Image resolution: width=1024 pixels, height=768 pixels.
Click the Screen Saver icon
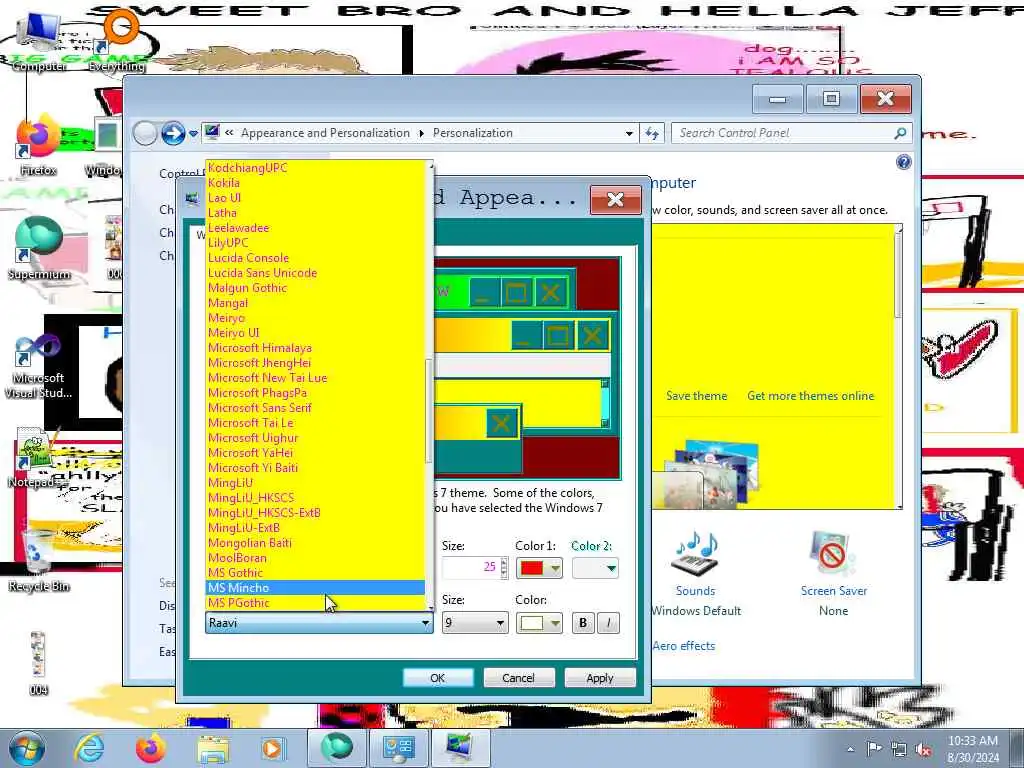click(833, 554)
